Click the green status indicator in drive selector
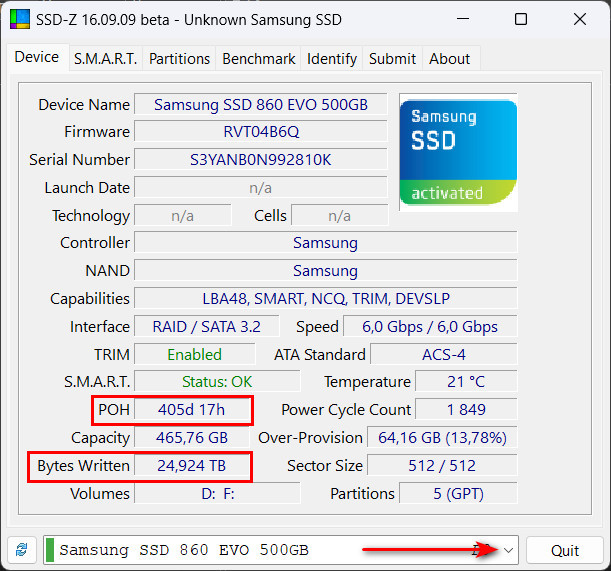This screenshot has width=611, height=571. tap(50, 550)
